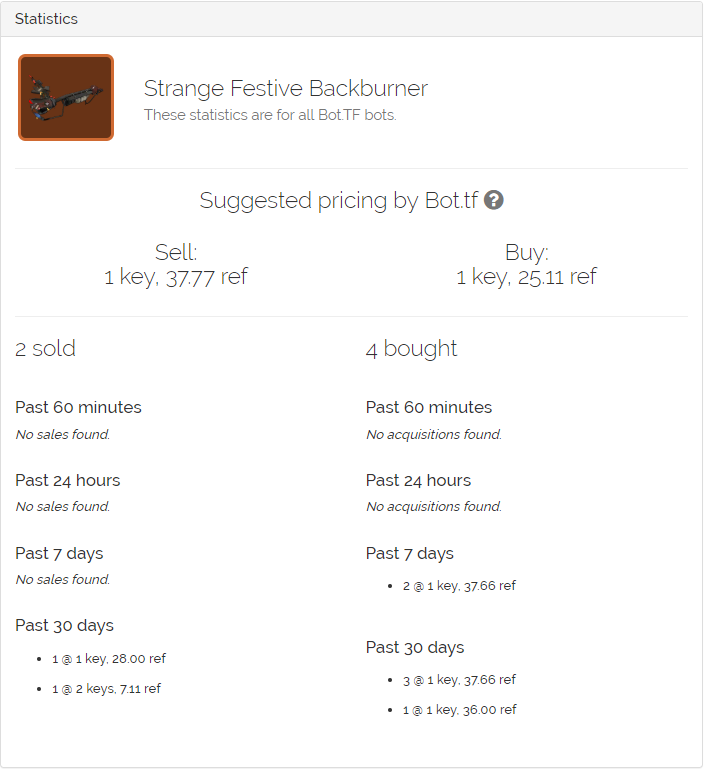Click the '1 @ 1 key, 28.00 ref' sale entry

(109, 659)
